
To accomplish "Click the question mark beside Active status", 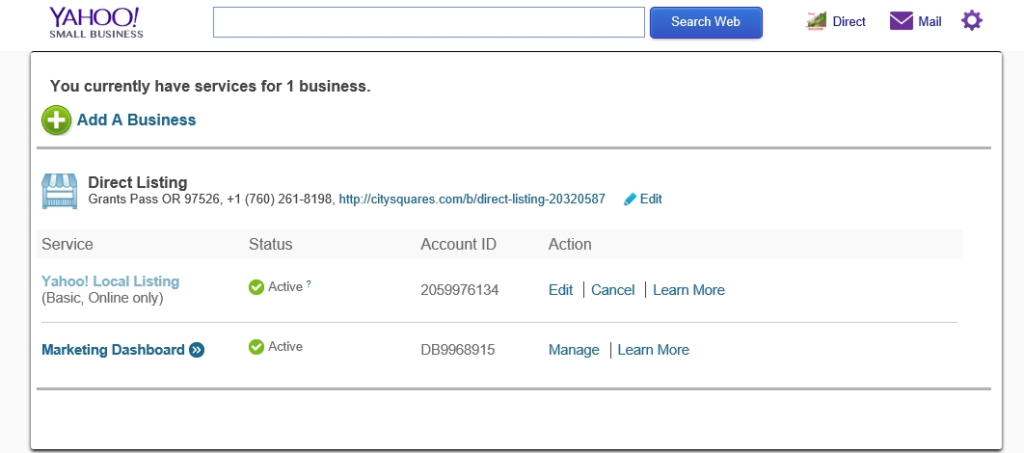I will pos(308,284).
